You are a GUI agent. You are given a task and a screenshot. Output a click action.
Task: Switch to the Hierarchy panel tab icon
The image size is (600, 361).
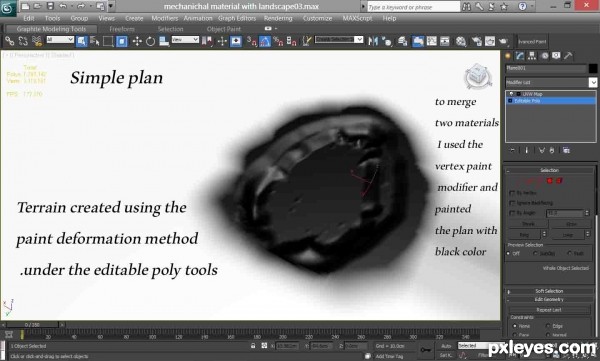tap(532, 56)
